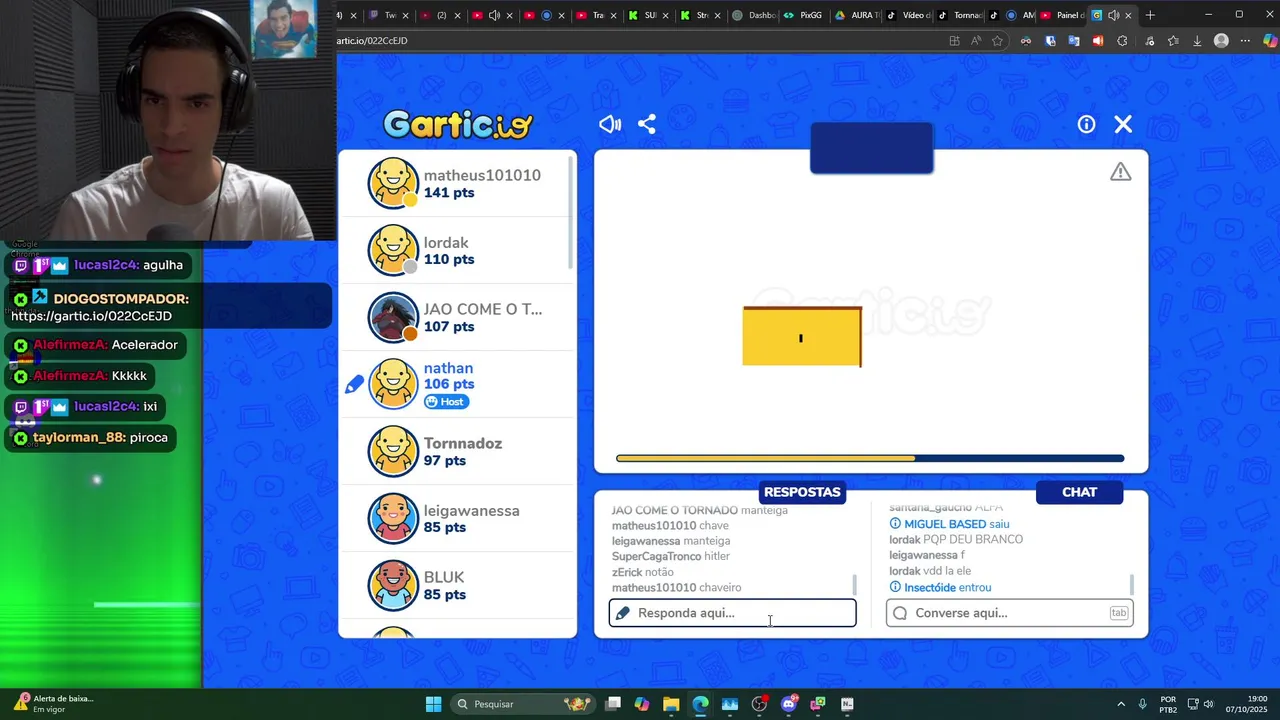Switch to the PixGG browser tab
The width and height of the screenshot is (1280, 720).
pos(803,15)
